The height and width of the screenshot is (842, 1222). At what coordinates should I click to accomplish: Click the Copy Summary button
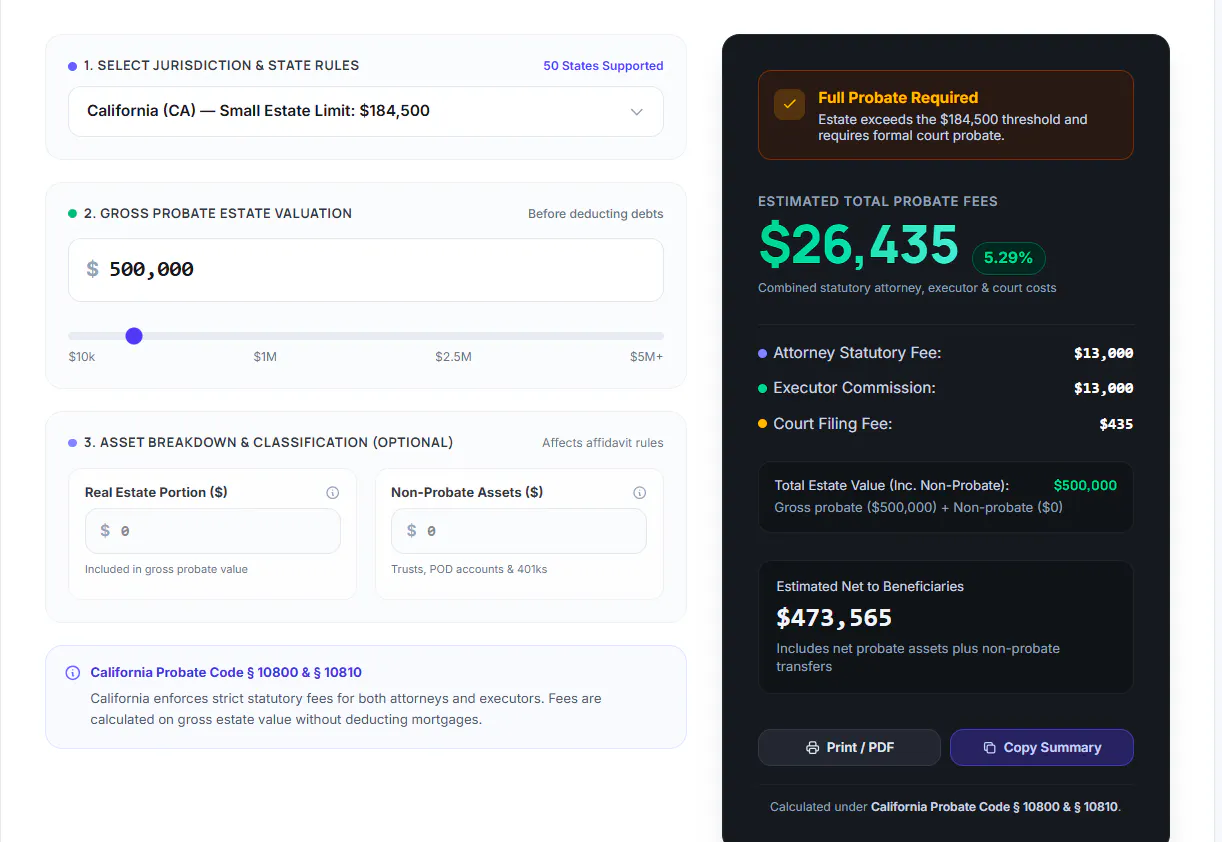pos(1041,748)
